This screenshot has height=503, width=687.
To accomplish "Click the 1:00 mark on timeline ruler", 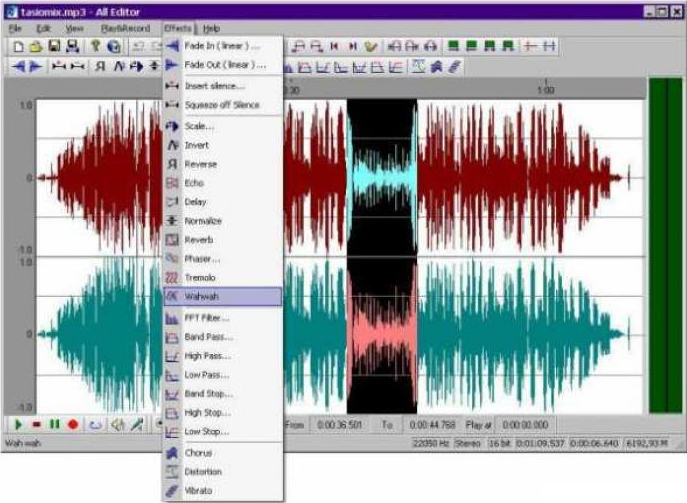I will pyautogui.click(x=546, y=89).
